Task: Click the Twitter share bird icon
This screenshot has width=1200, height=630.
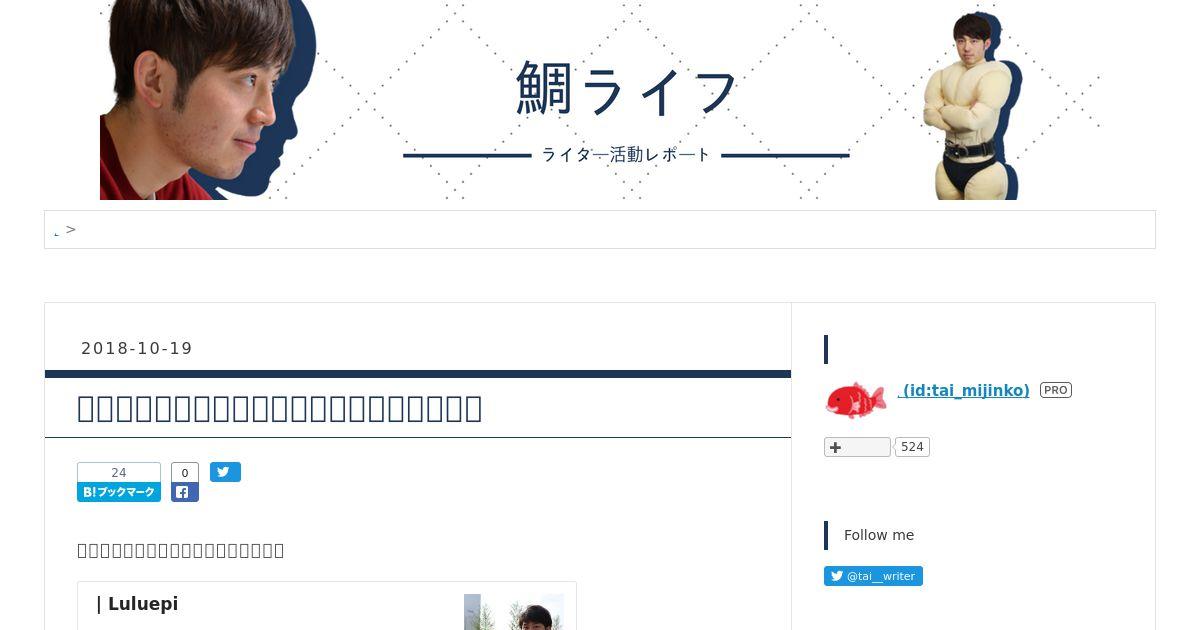Action: [225, 472]
